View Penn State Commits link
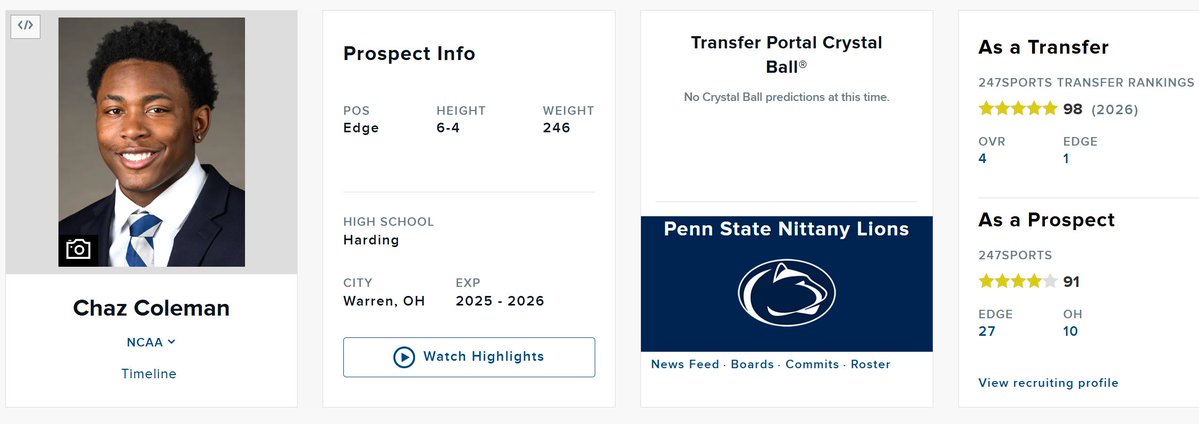This screenshot has width=1199, height=424. coord(812,364)
